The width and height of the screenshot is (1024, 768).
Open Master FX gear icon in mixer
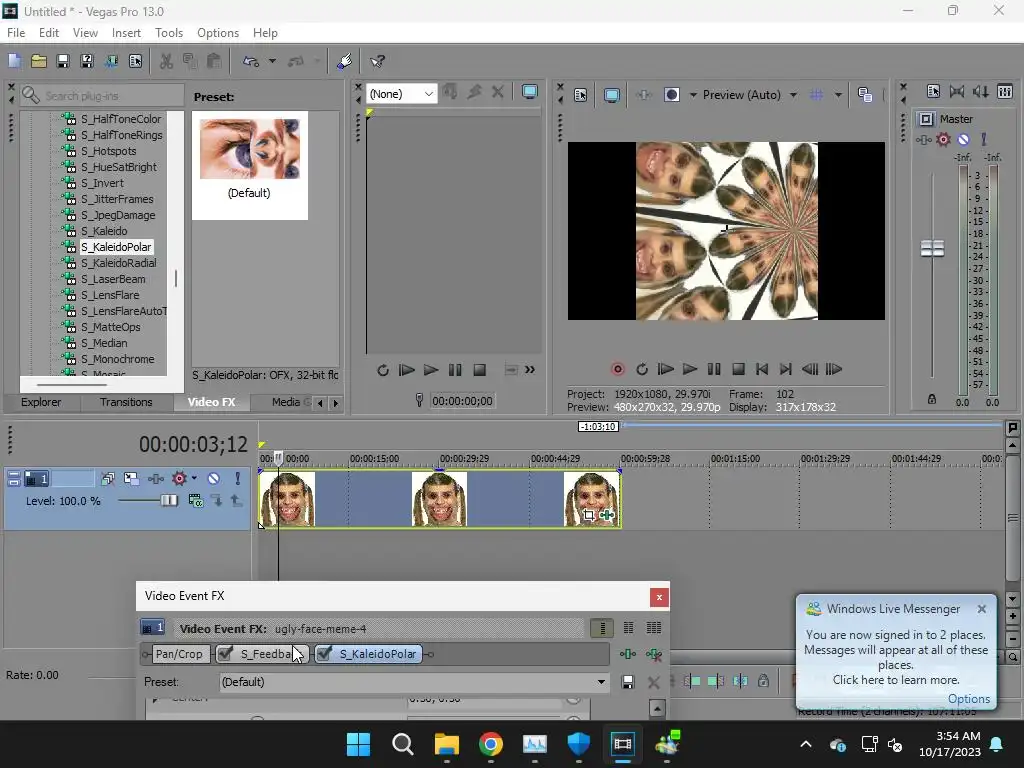click(943, 139)
